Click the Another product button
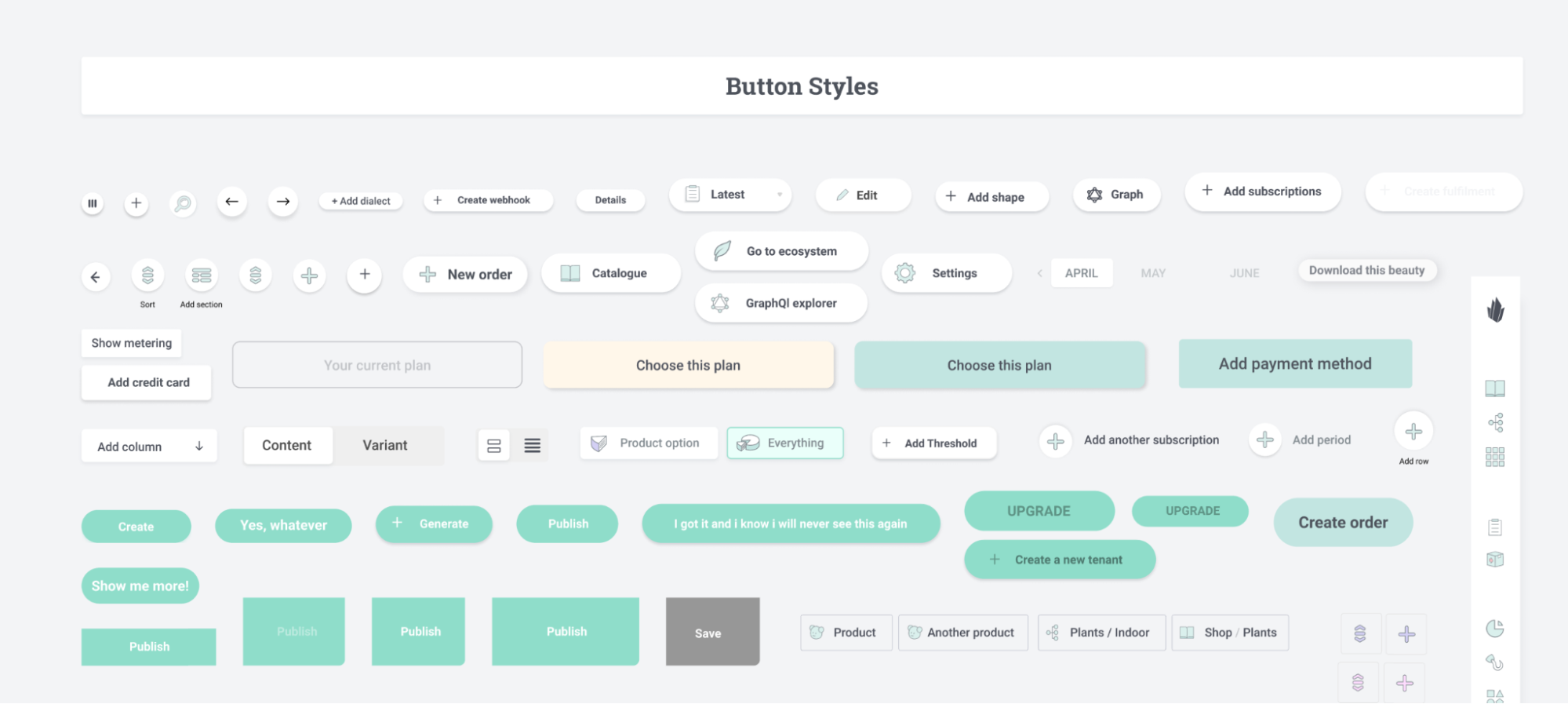 pyautogui.click(x=962, y=633)
